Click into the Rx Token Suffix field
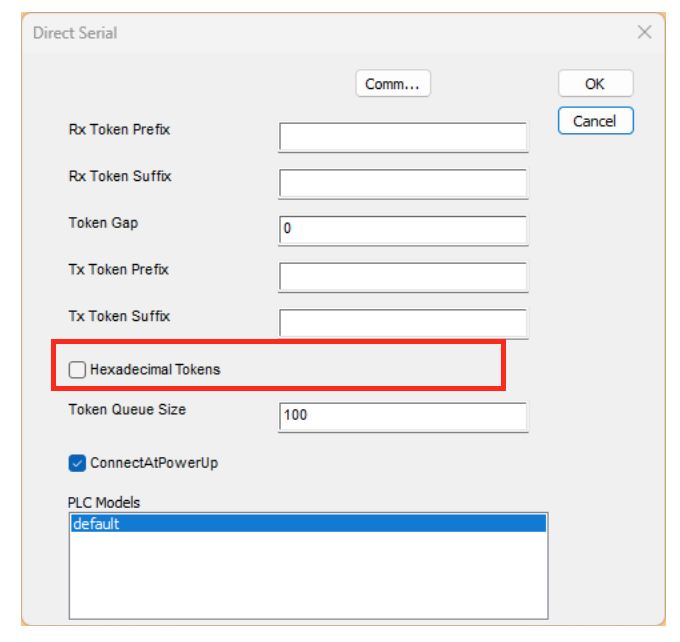Screen dimensions: 680x642 pos(403,183)
